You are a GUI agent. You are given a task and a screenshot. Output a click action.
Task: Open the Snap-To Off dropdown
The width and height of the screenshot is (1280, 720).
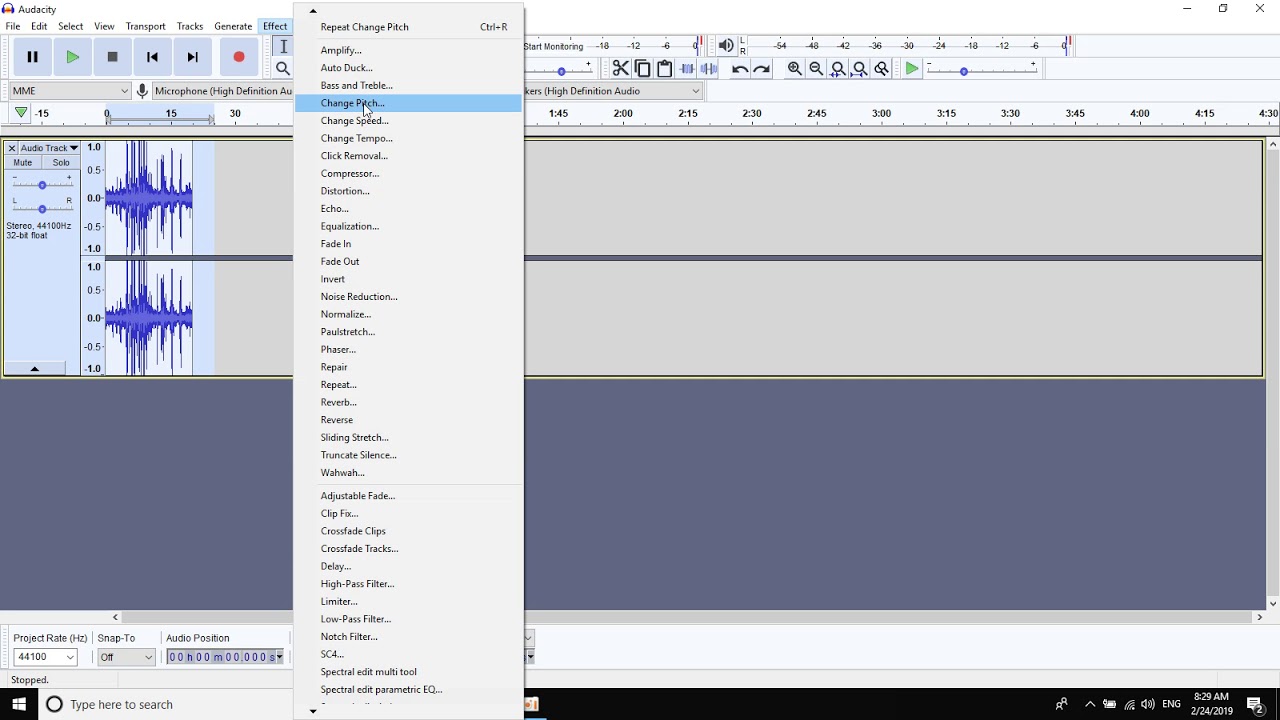(x=127, y=657)
